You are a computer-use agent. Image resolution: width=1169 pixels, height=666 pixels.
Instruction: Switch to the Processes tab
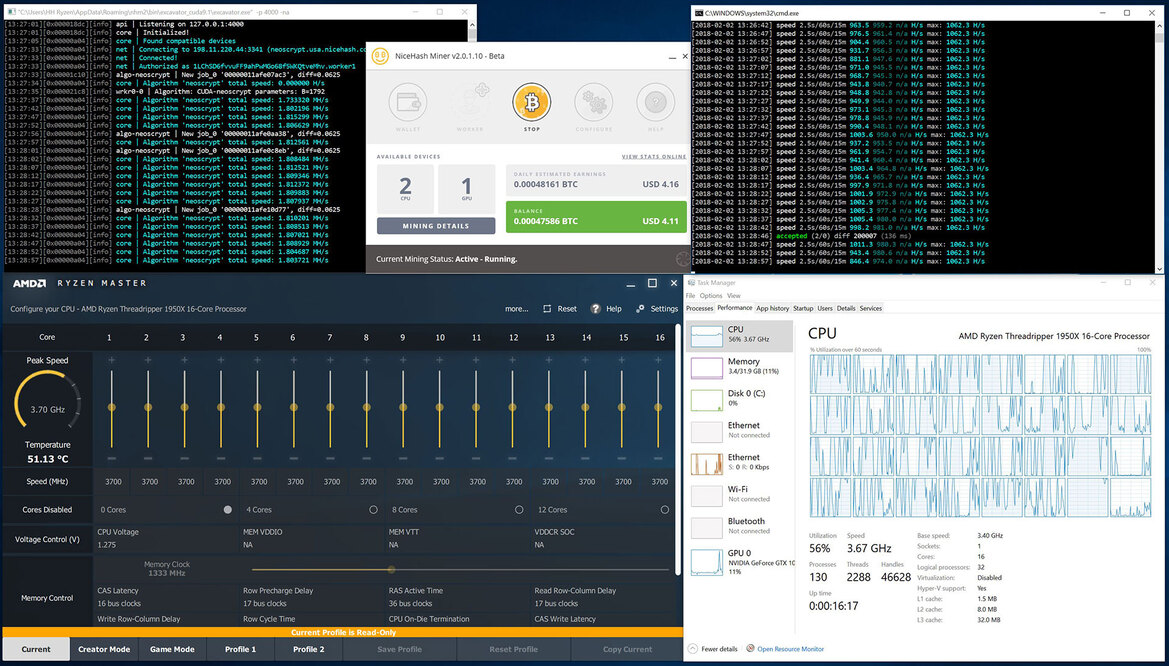pyautogui.click(x=699, y=308)
